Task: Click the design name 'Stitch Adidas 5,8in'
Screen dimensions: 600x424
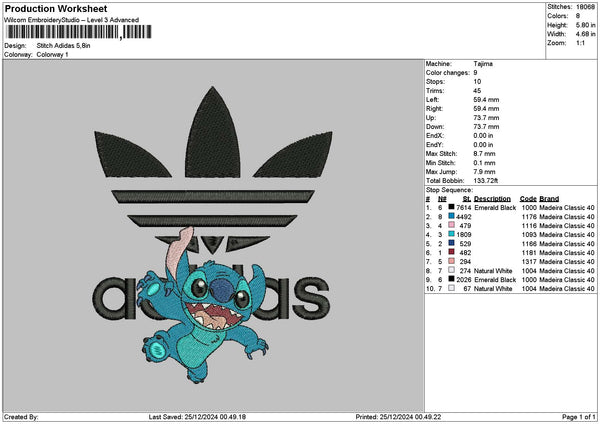Action: point(64,46)
